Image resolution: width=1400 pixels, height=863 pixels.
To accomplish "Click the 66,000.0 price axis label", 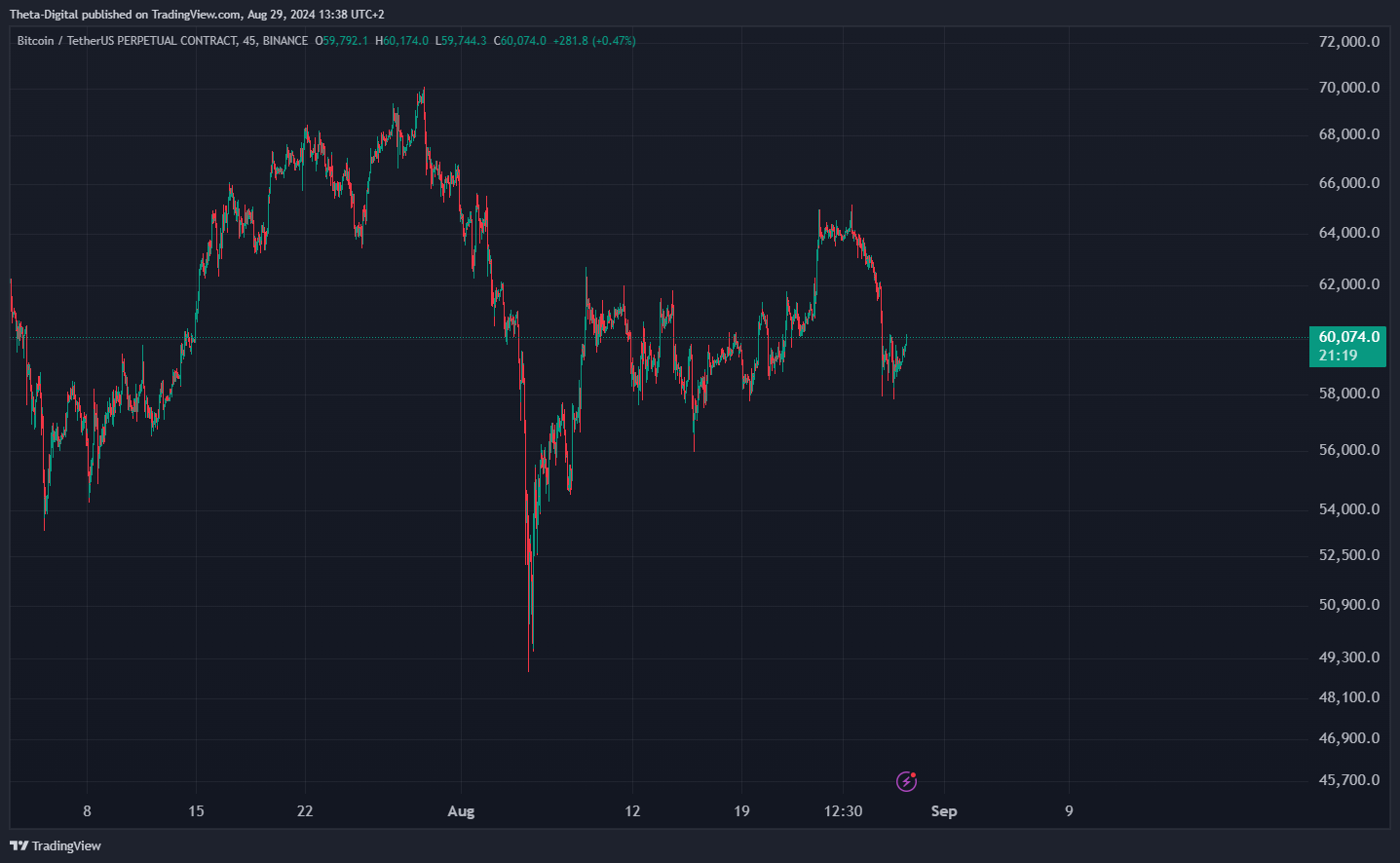I will click(x=1349, y=183).
